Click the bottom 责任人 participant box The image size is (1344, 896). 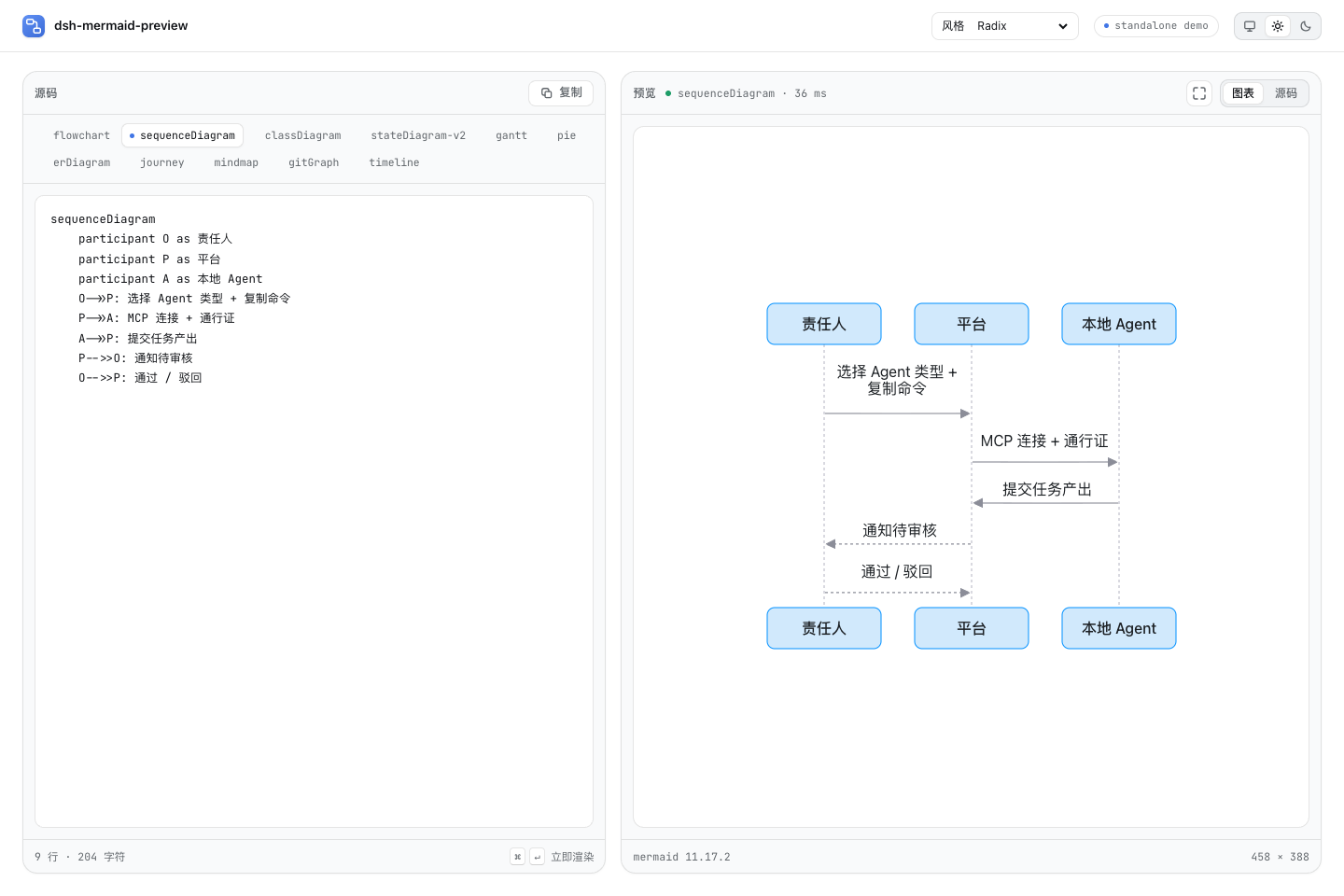824,628
